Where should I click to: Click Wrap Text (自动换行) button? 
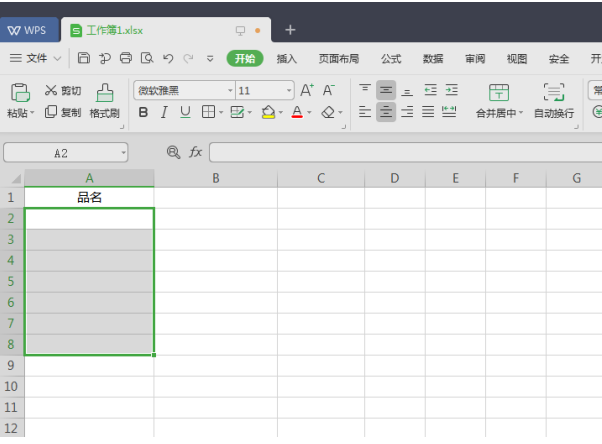(x=554, y=101)
